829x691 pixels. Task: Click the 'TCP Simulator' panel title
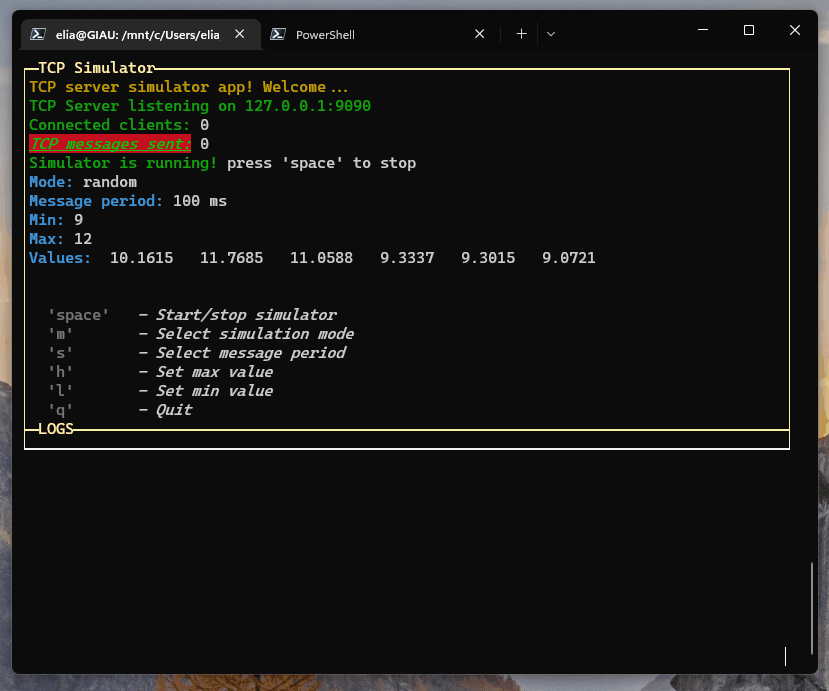tap(96, 68)
